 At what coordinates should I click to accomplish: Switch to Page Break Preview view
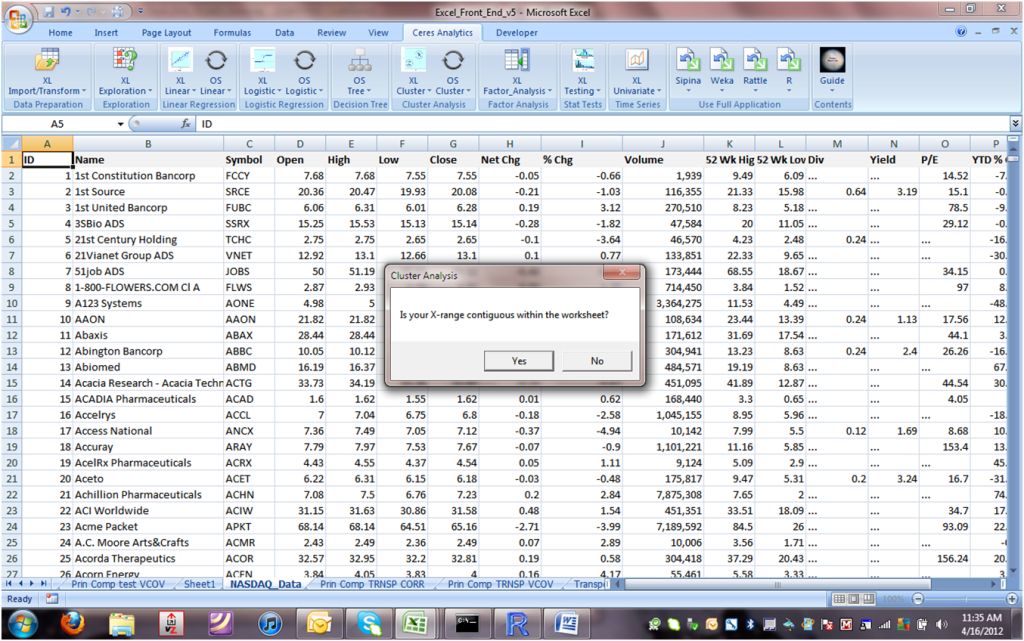pyautogui.click(x=869, y=599)
